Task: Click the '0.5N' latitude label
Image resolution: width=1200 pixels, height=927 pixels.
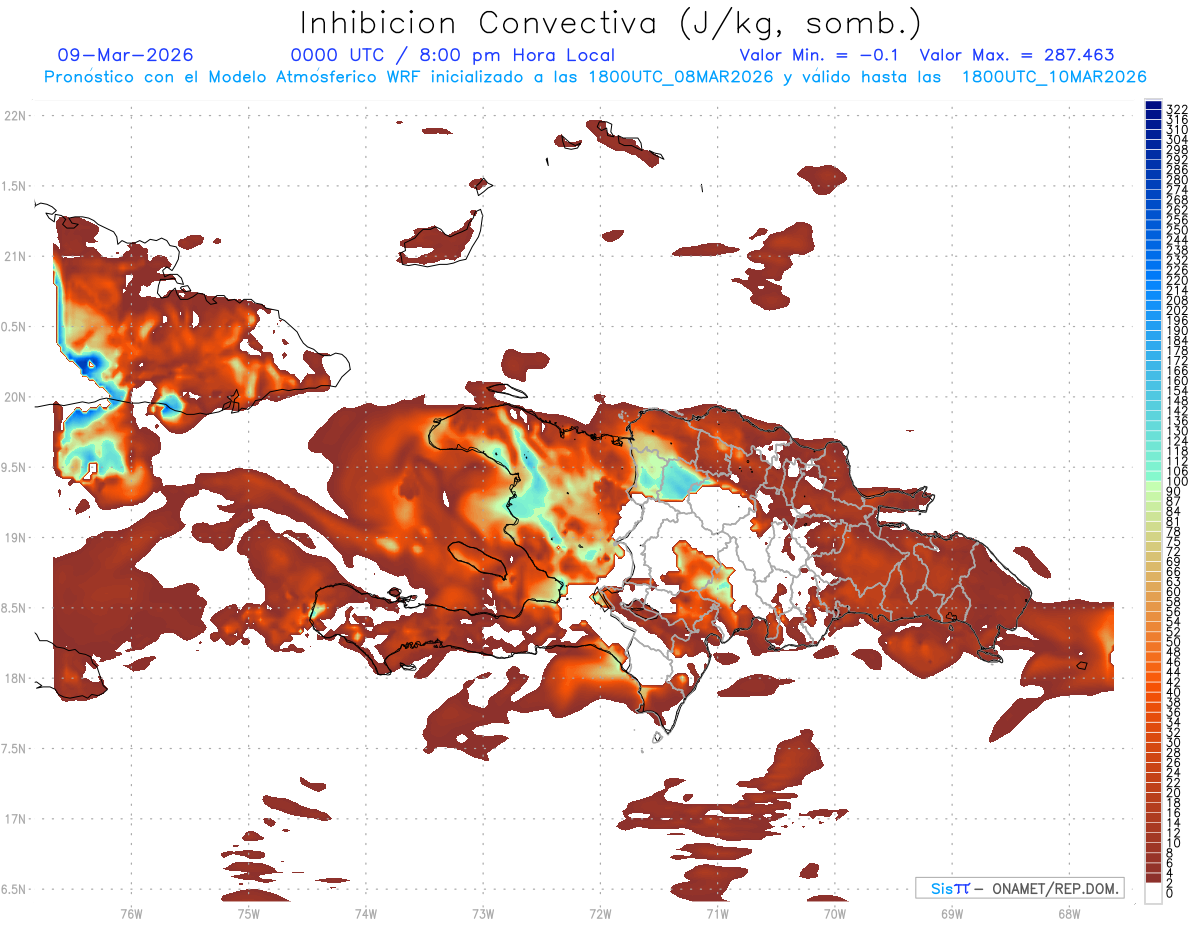Action: (x=14, y=327)
